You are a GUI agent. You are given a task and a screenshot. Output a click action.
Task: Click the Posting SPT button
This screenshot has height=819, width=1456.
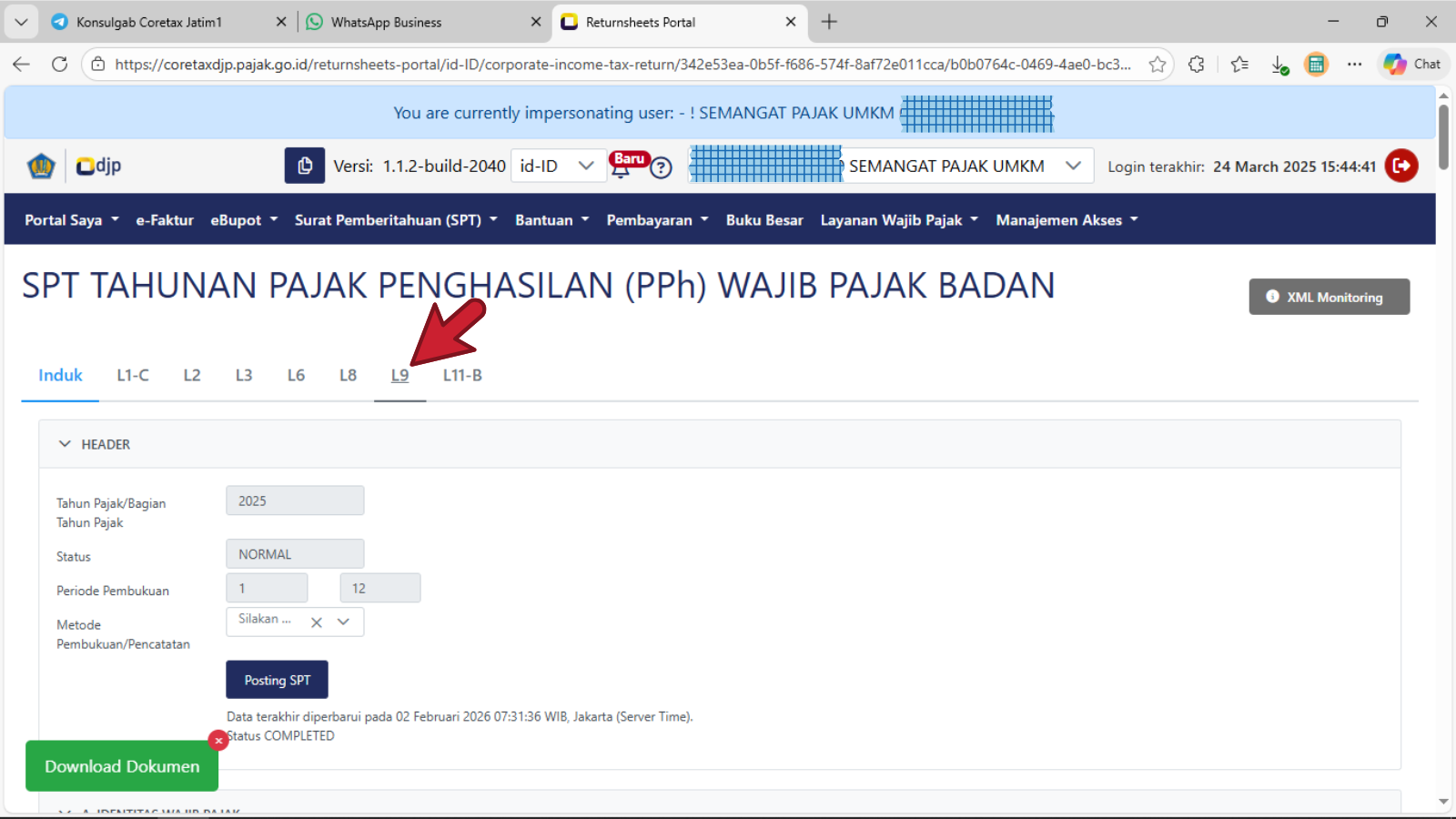tap(277, 680)
